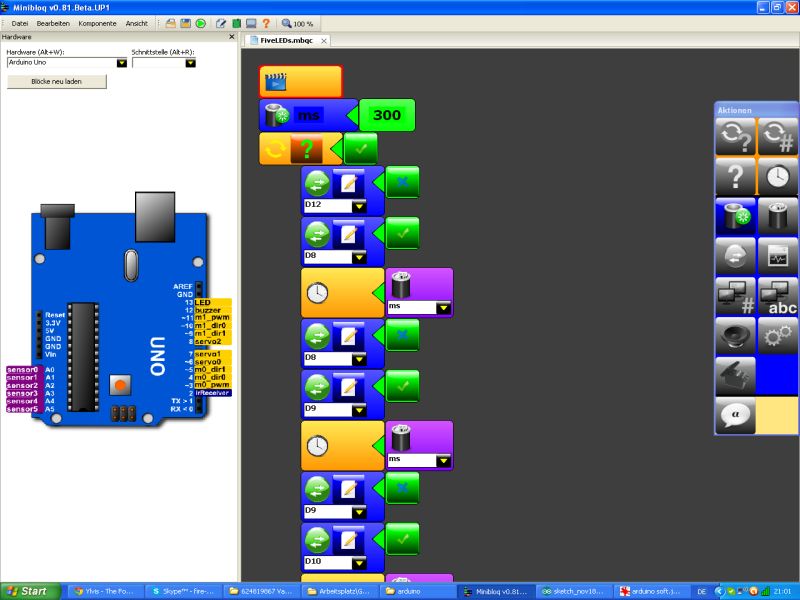
Task: Select the program start clapperboard block
Action: click(x=301, y=82)
